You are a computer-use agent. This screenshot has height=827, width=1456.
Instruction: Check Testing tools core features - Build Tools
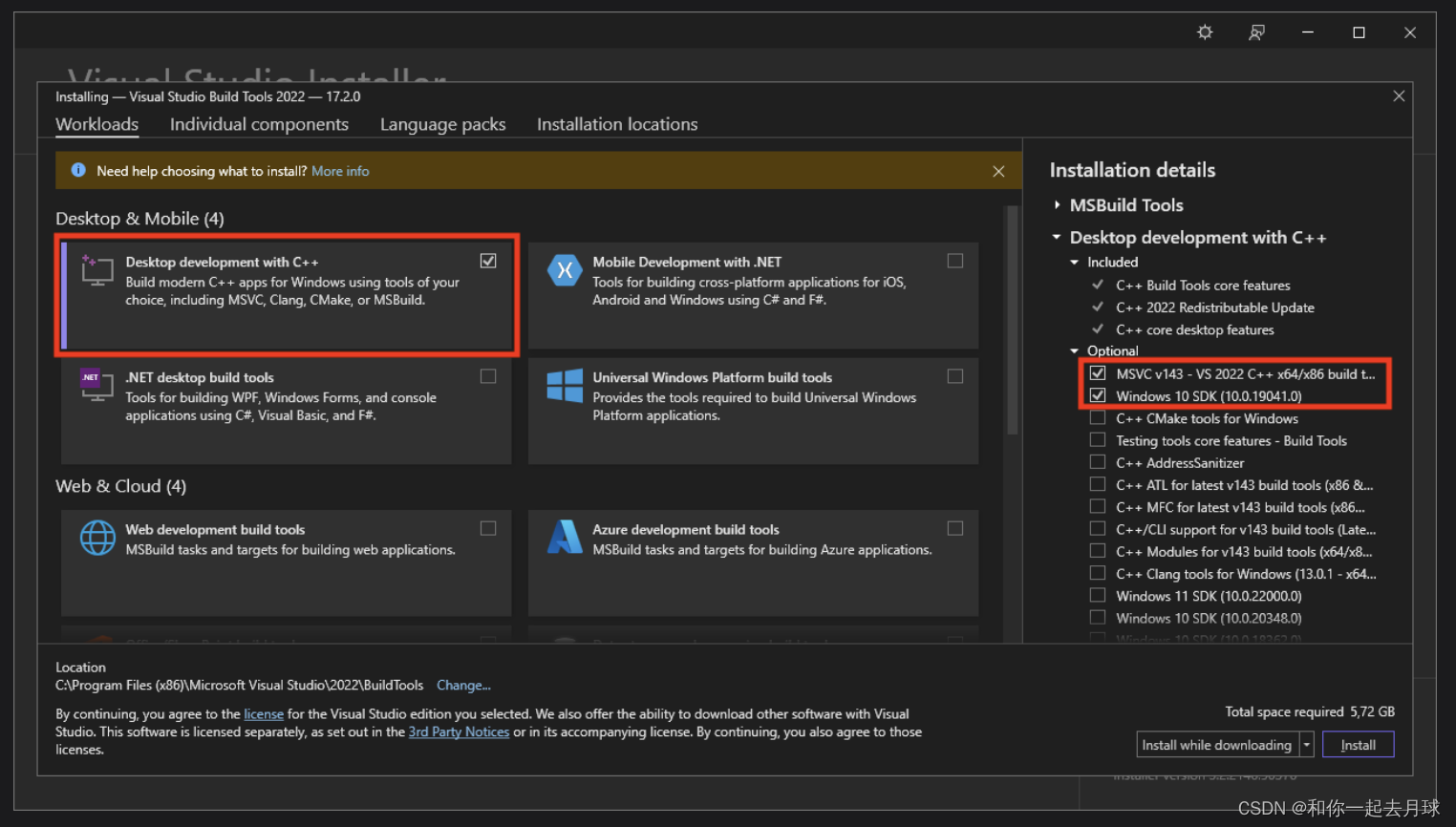tap(1098, 440)
